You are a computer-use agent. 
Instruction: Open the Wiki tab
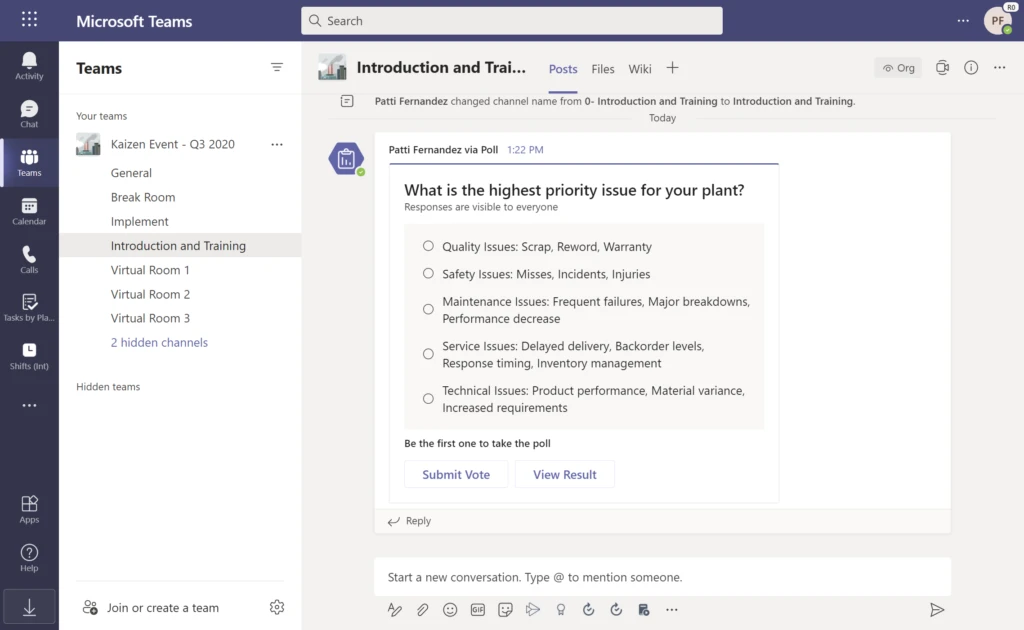(640, 69)
